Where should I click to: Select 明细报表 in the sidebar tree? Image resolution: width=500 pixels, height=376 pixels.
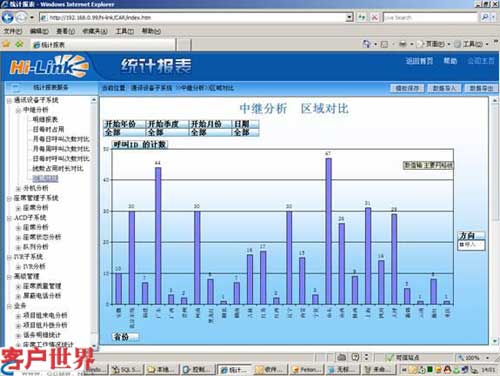[45, 119]
